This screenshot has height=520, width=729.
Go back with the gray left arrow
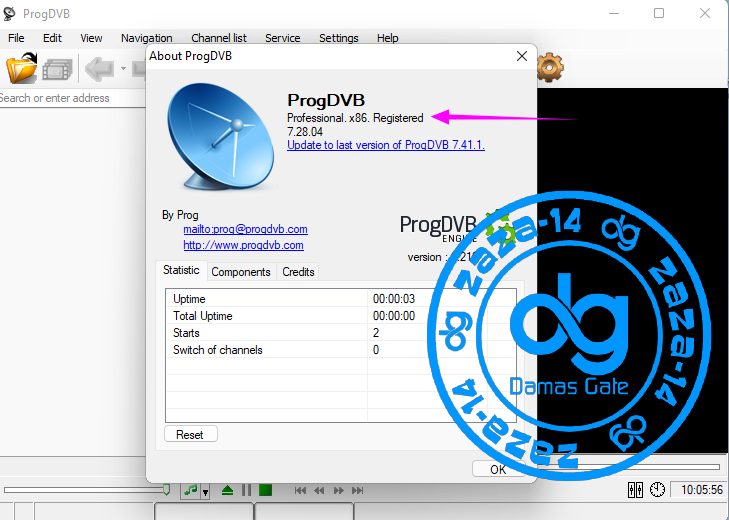99,69
